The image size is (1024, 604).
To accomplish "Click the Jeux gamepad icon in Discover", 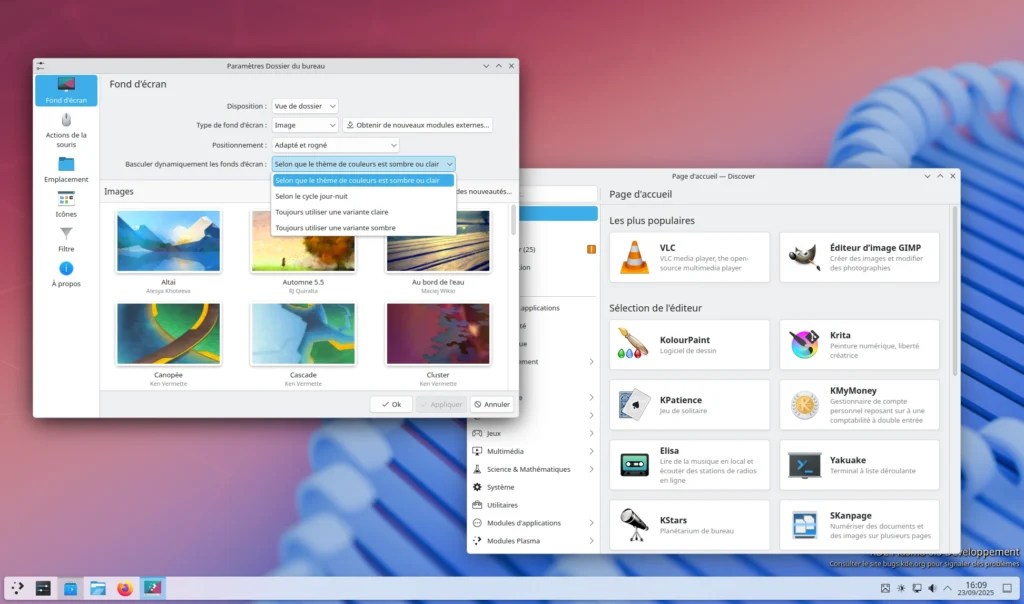I will tap(477, 433).
